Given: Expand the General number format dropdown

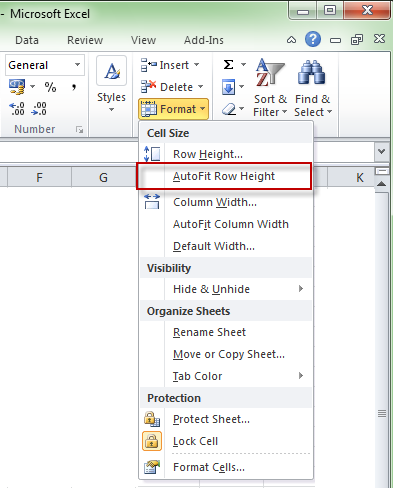Looking at the screenshot, I should 77,65.
